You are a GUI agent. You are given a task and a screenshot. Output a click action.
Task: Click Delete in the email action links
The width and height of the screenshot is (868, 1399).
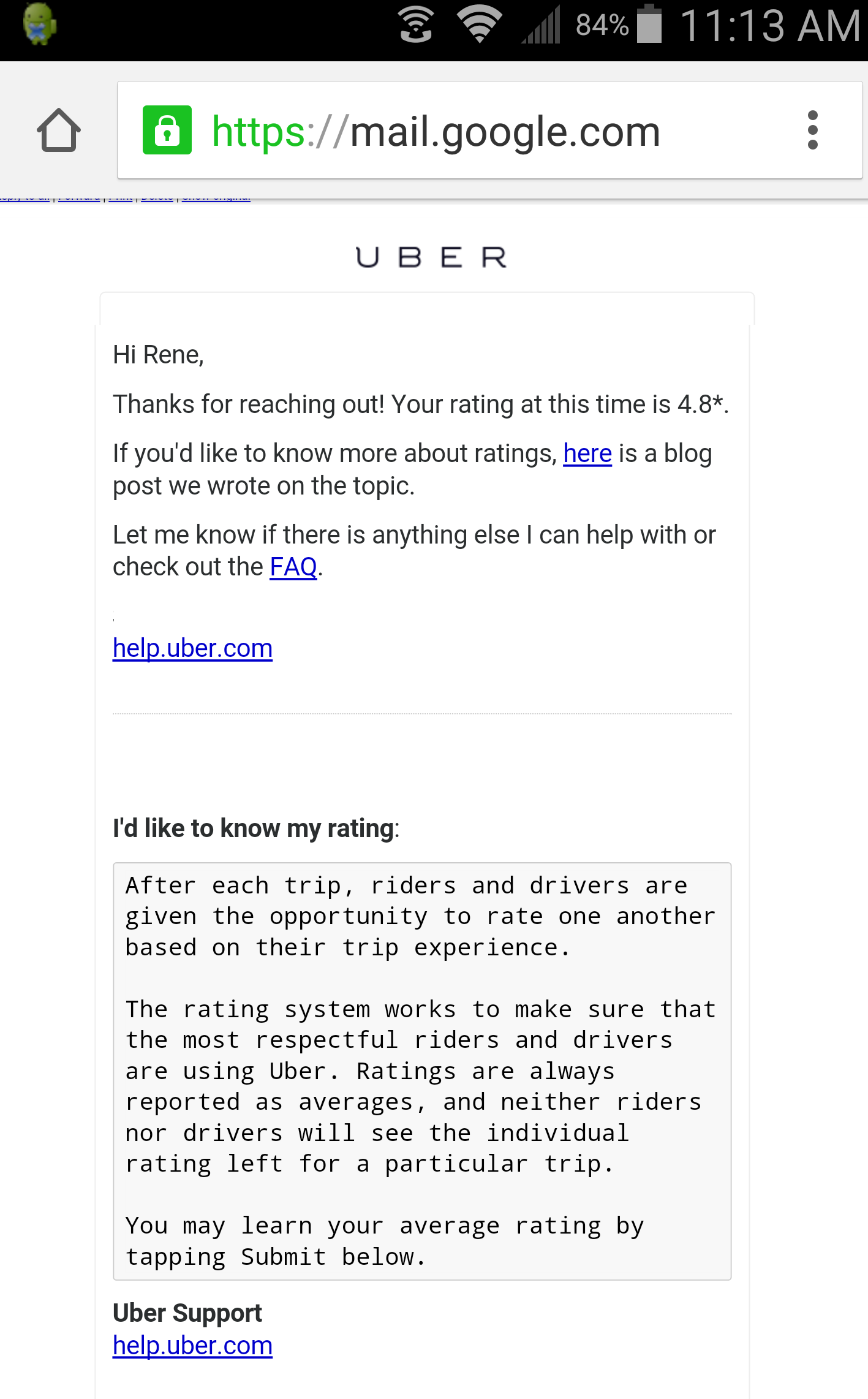(x=157, y=197)
